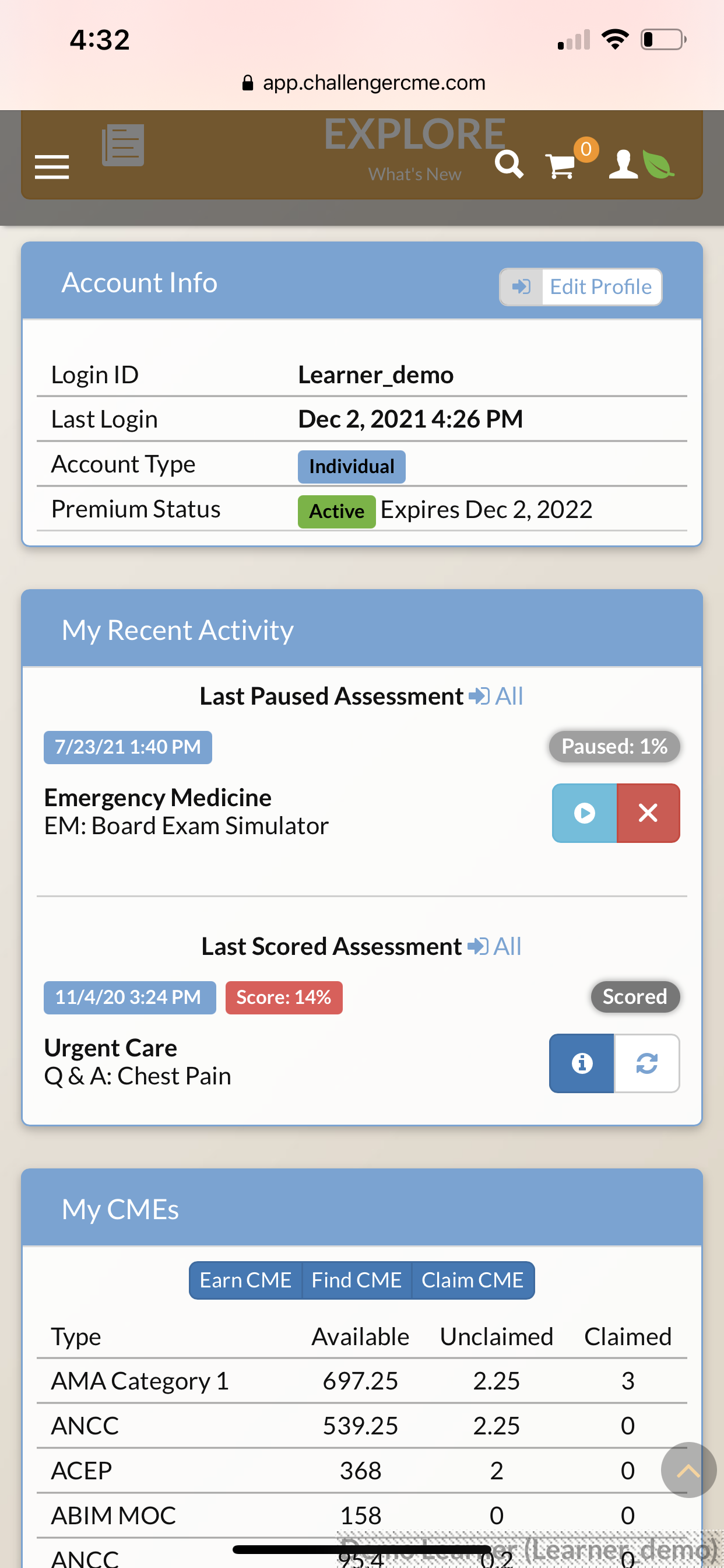This screenshot has width=724, height=1568.
Task: Tap the browser address bar URL
Action: pos(363,83)
